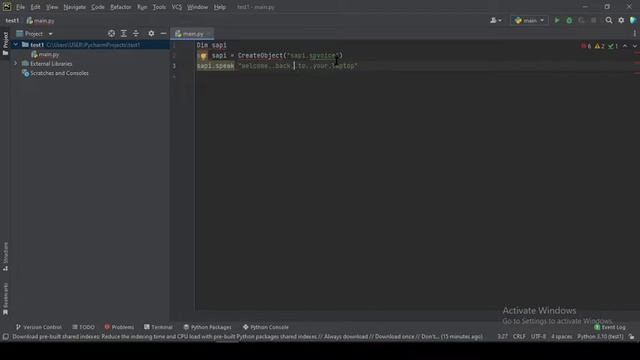Screen dimensions: 640x360
Task: Open the UTF-8 encoding selector
Action: (x=538, y=337)
